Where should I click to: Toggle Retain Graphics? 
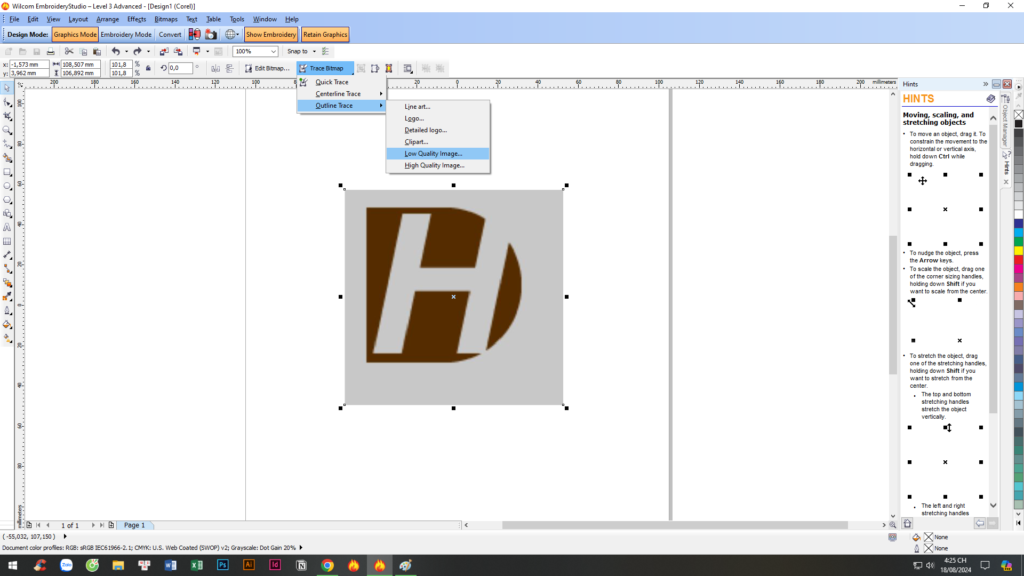pos(325,34)
